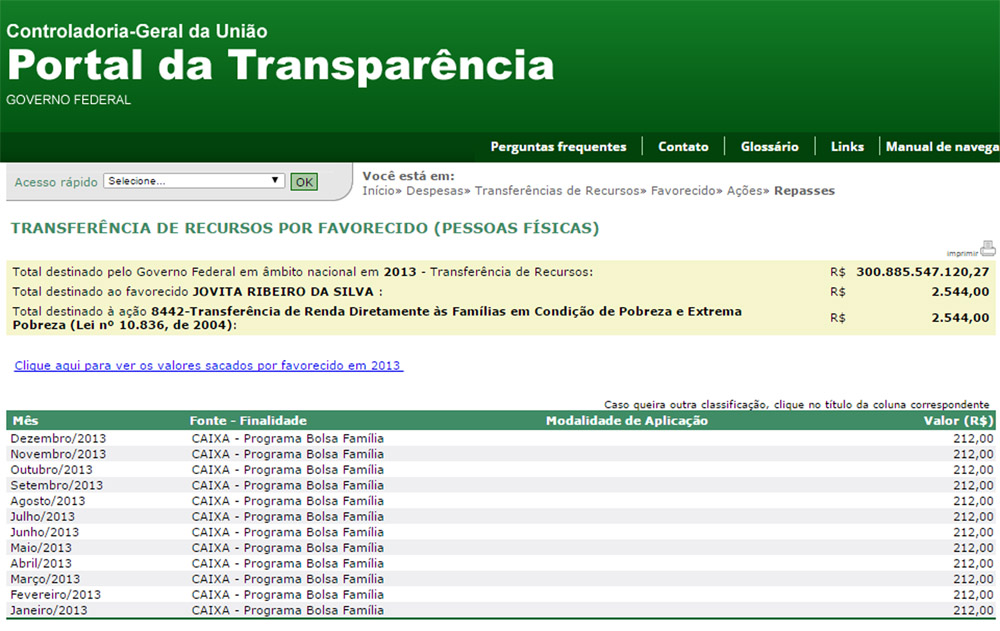Screen dimensions: 1000x631
Task: Click Portal da Transparência site title
Action: click(281, 65)
